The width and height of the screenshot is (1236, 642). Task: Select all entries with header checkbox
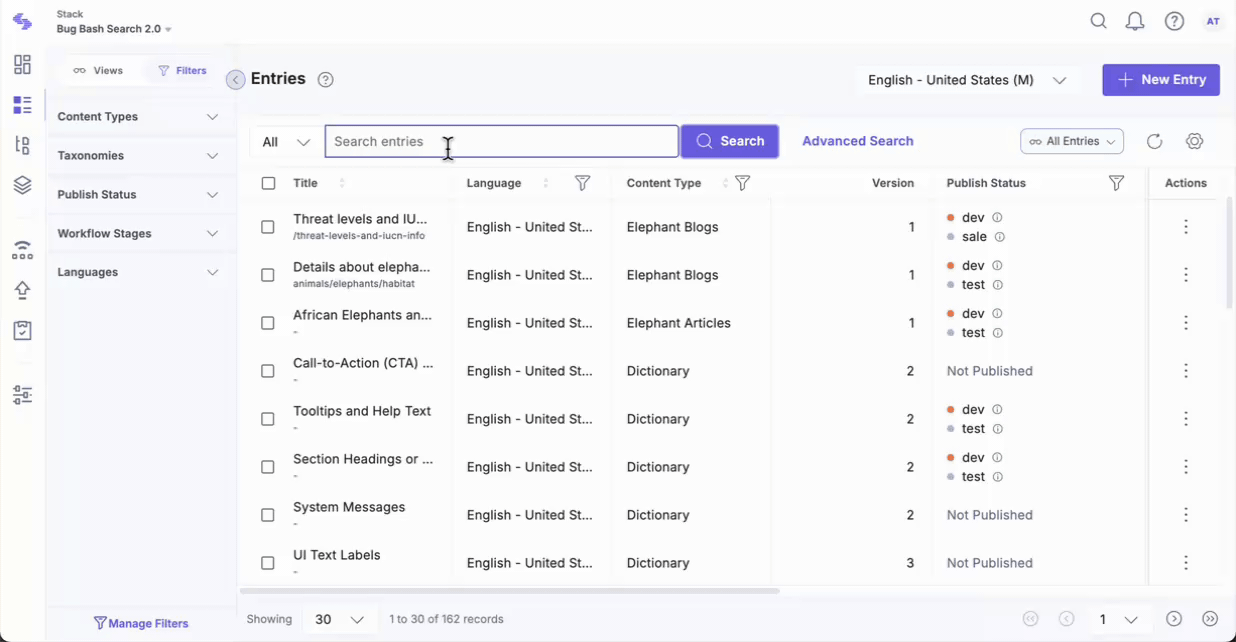[268, 183]
